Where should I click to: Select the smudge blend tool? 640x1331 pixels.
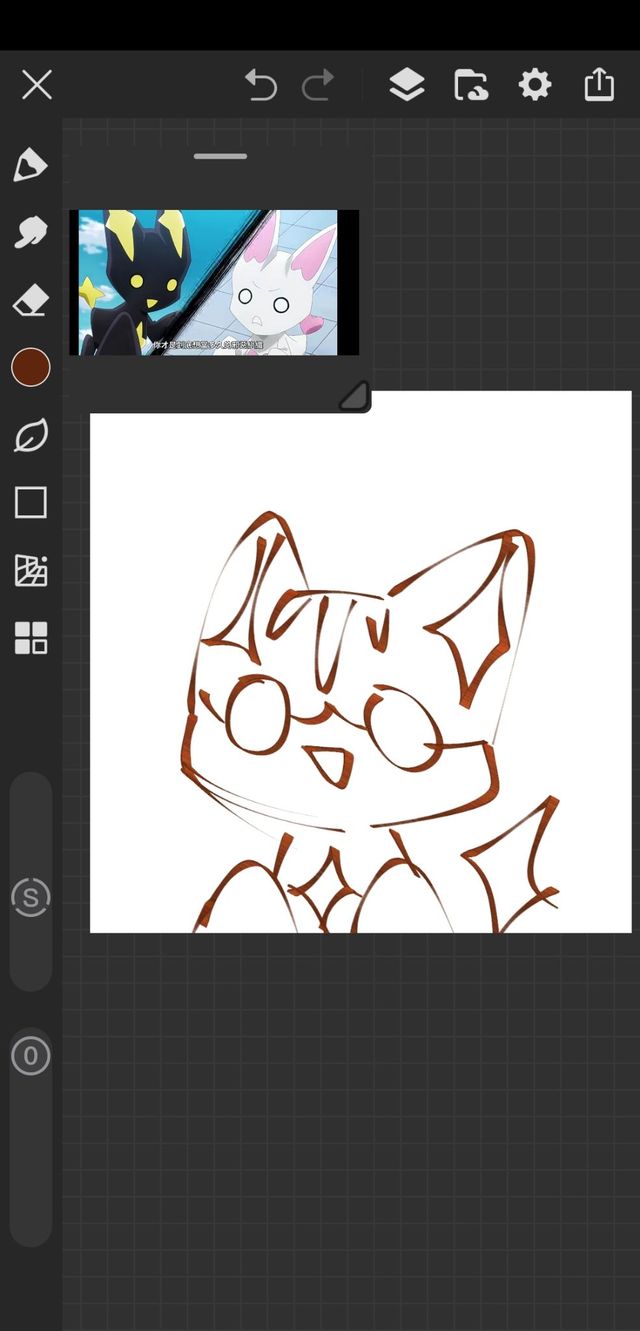[x=30, y=232]
